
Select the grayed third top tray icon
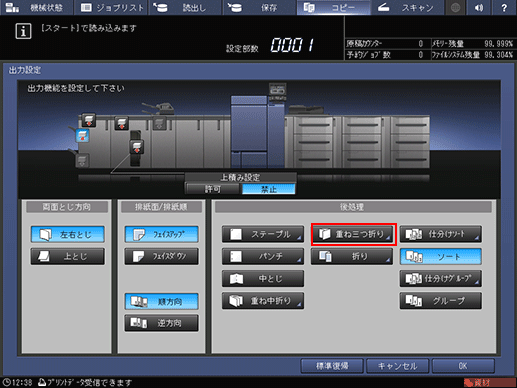pyautogui.click(x=159, y=123)
